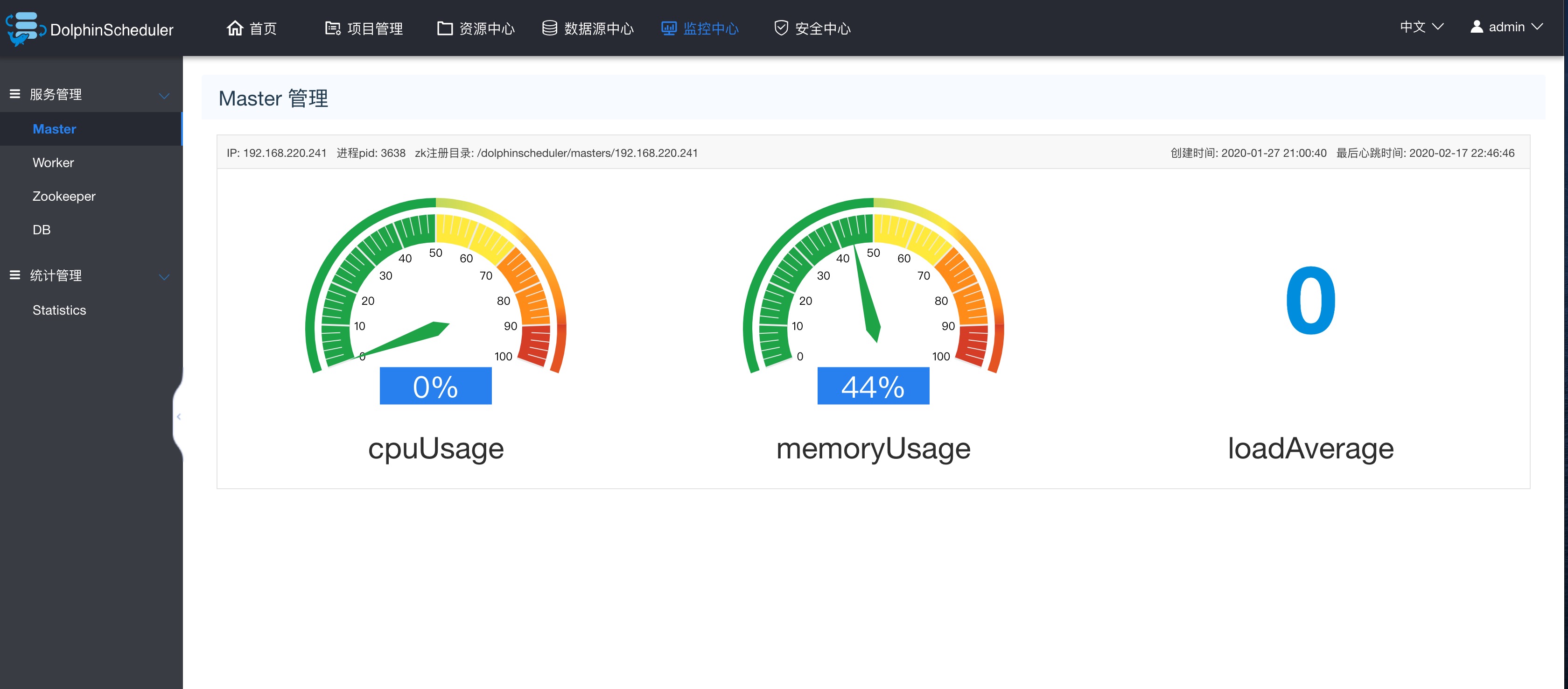Click the cpuUsage label

pos(436,449)
